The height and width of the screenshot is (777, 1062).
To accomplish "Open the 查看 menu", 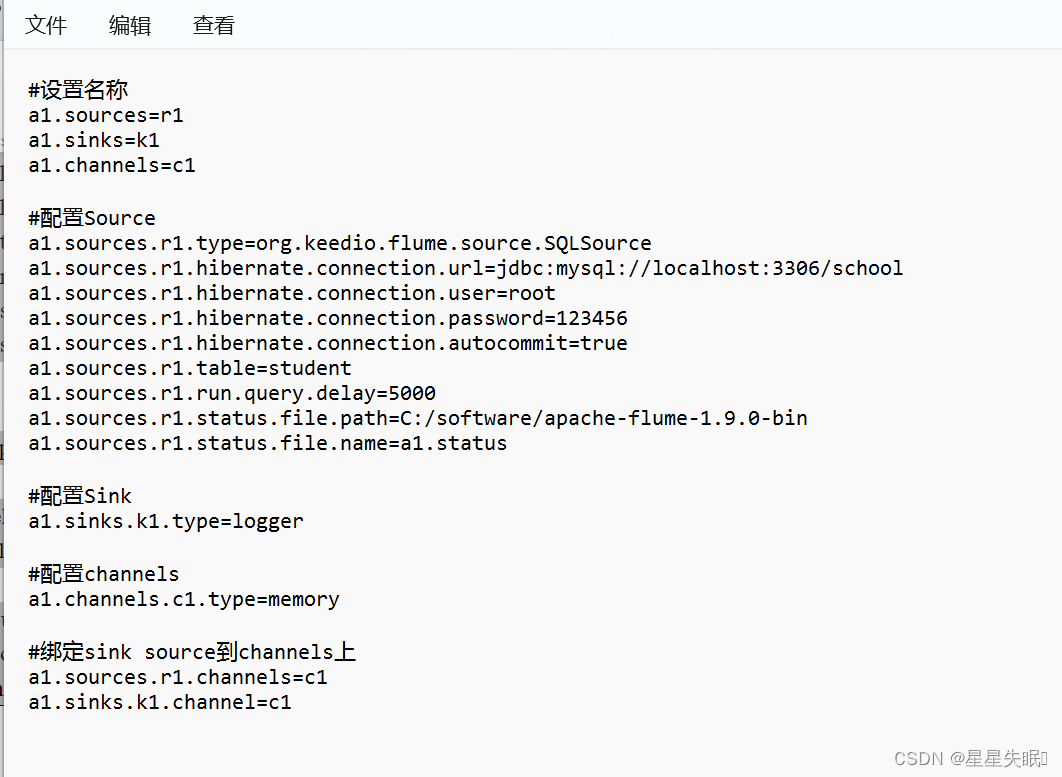I will (x=213, y=26).
